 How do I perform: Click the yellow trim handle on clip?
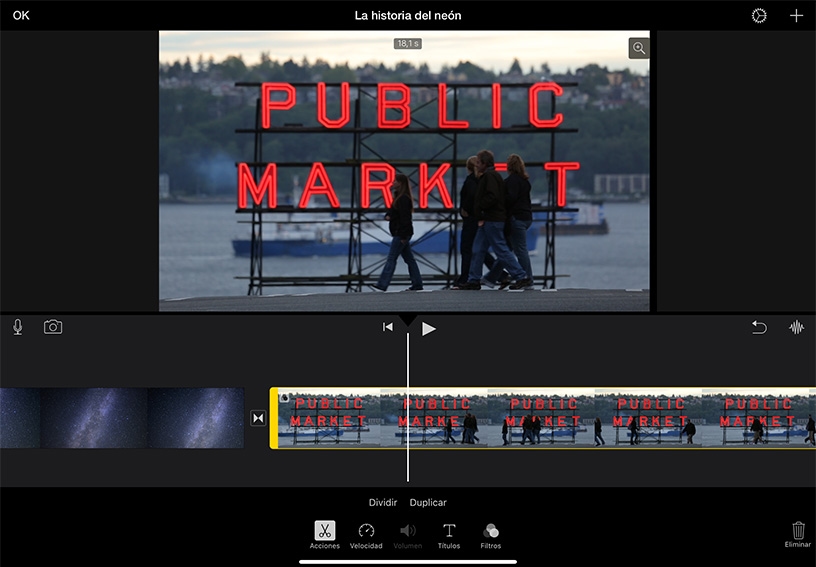pyautogui.click(x=274, y=418)
